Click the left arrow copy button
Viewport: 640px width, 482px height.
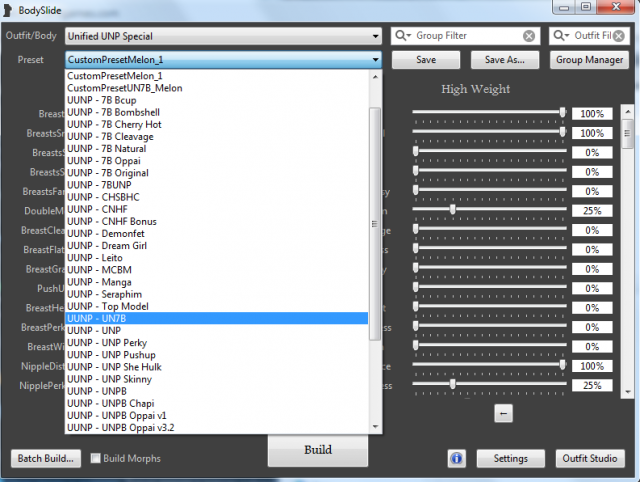[x=504, y=412]
